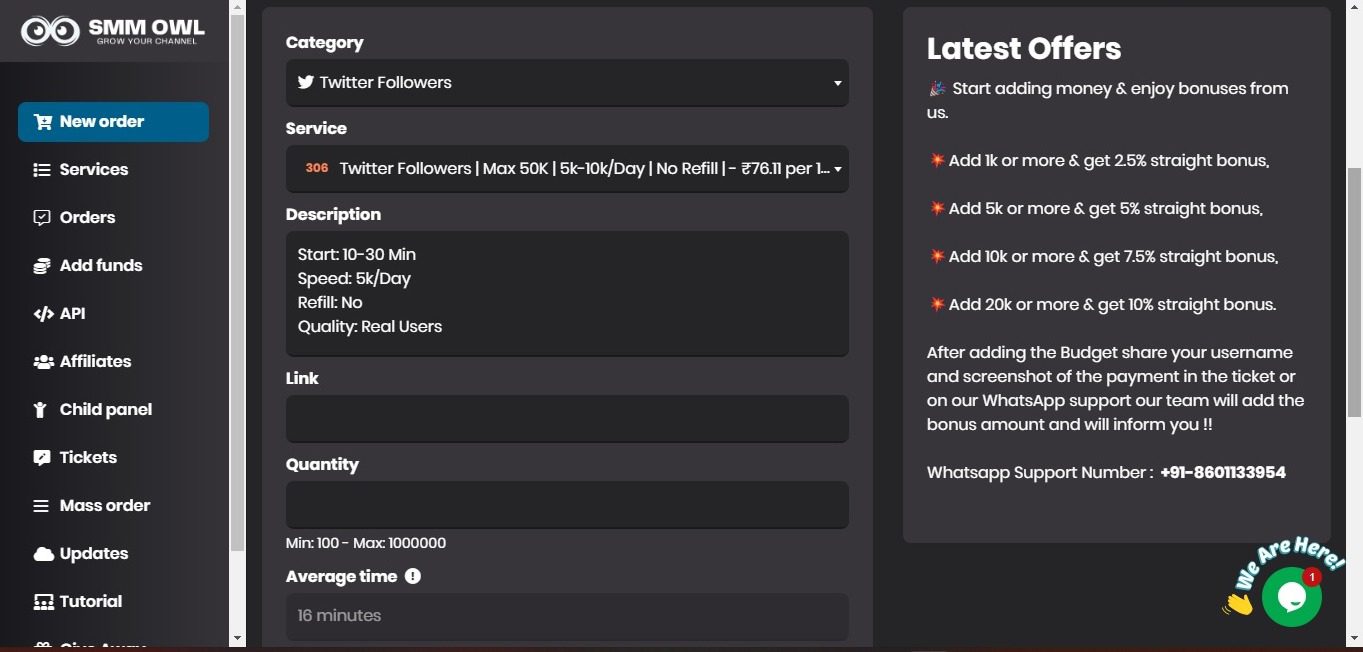
Task: Click the Add funds money icon
Action: click(41, 265)
